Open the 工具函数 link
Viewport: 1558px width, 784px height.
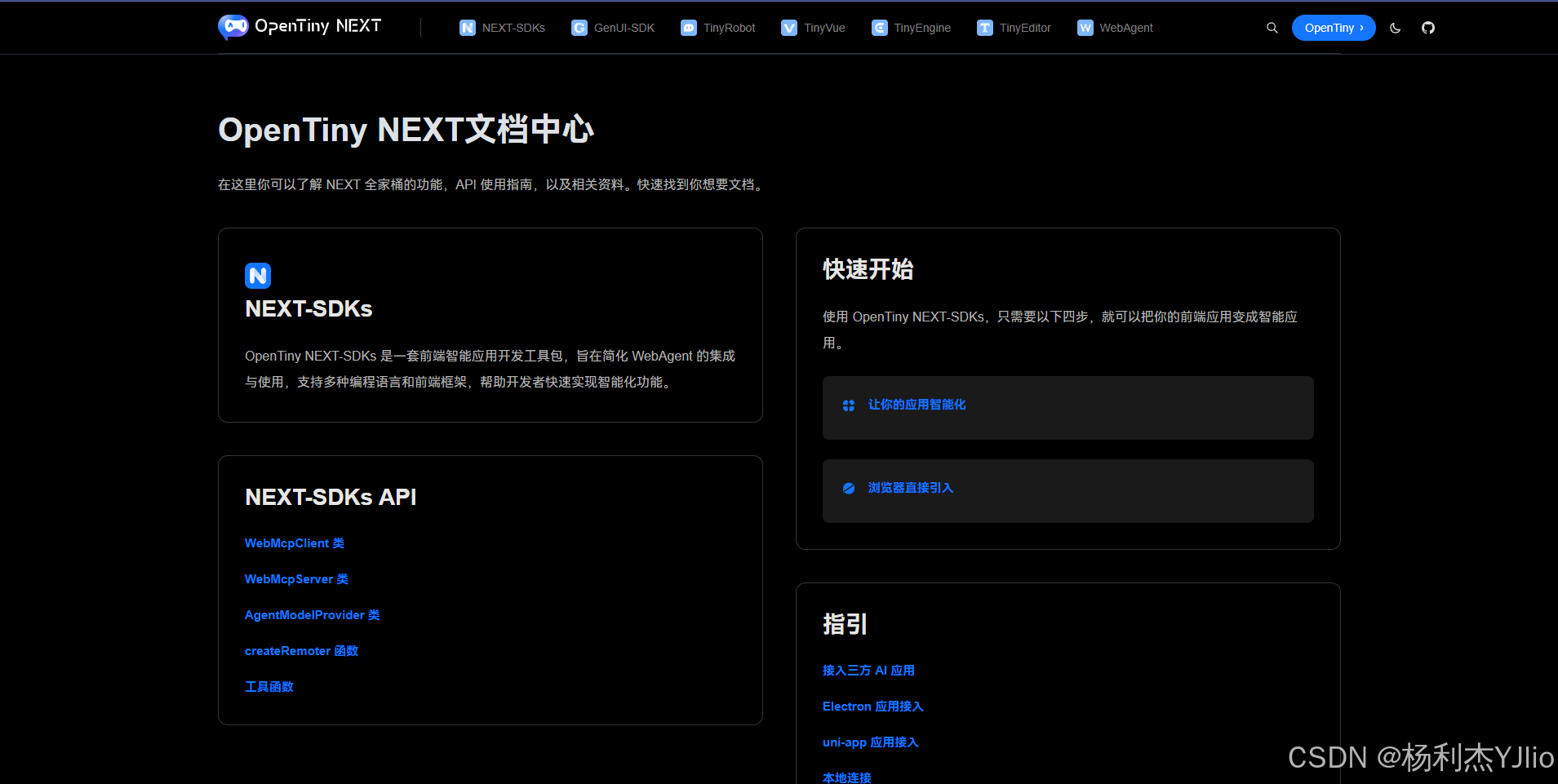click(269, 687)
